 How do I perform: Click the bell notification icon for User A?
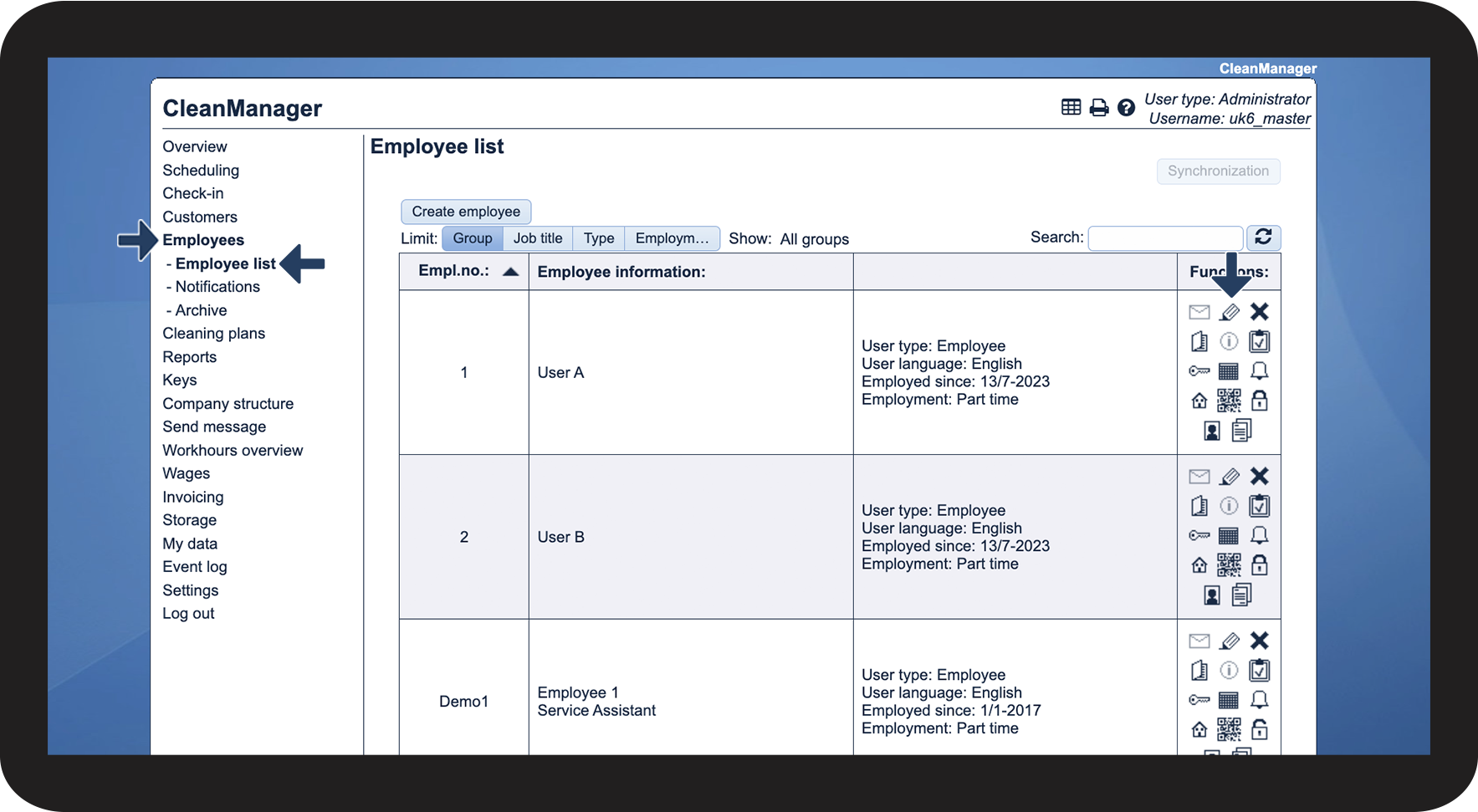click(1259, 370)
